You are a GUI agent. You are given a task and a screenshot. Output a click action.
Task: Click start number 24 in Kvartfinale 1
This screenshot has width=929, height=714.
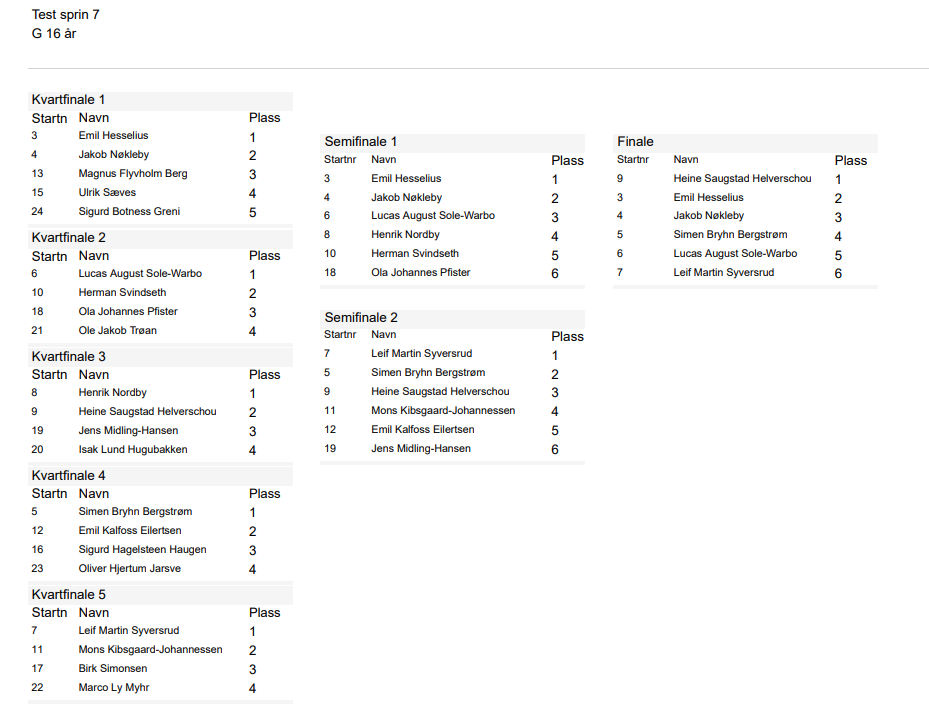(37, 212)
